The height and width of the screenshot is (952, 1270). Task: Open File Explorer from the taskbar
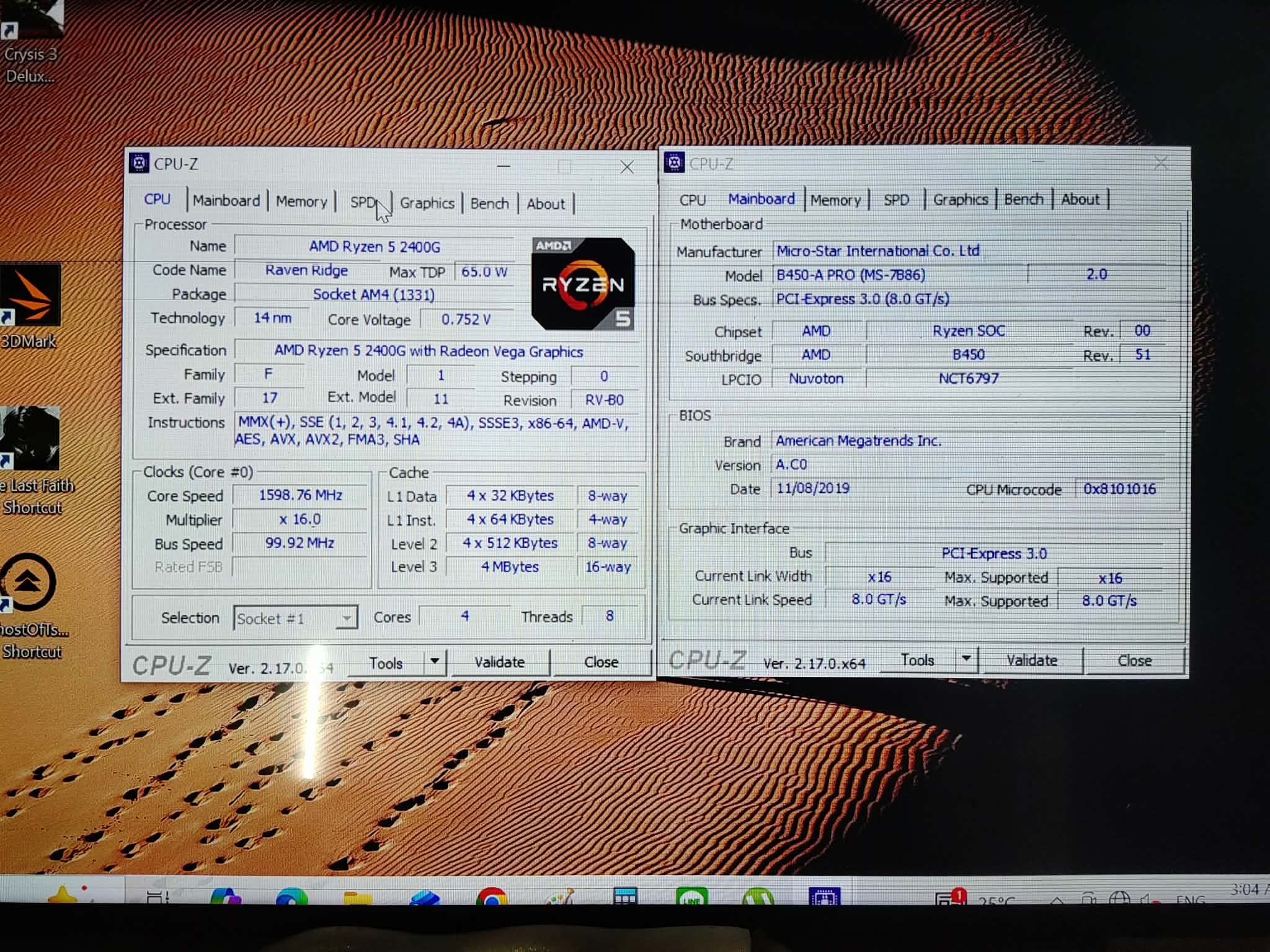(x=358, y=896)
